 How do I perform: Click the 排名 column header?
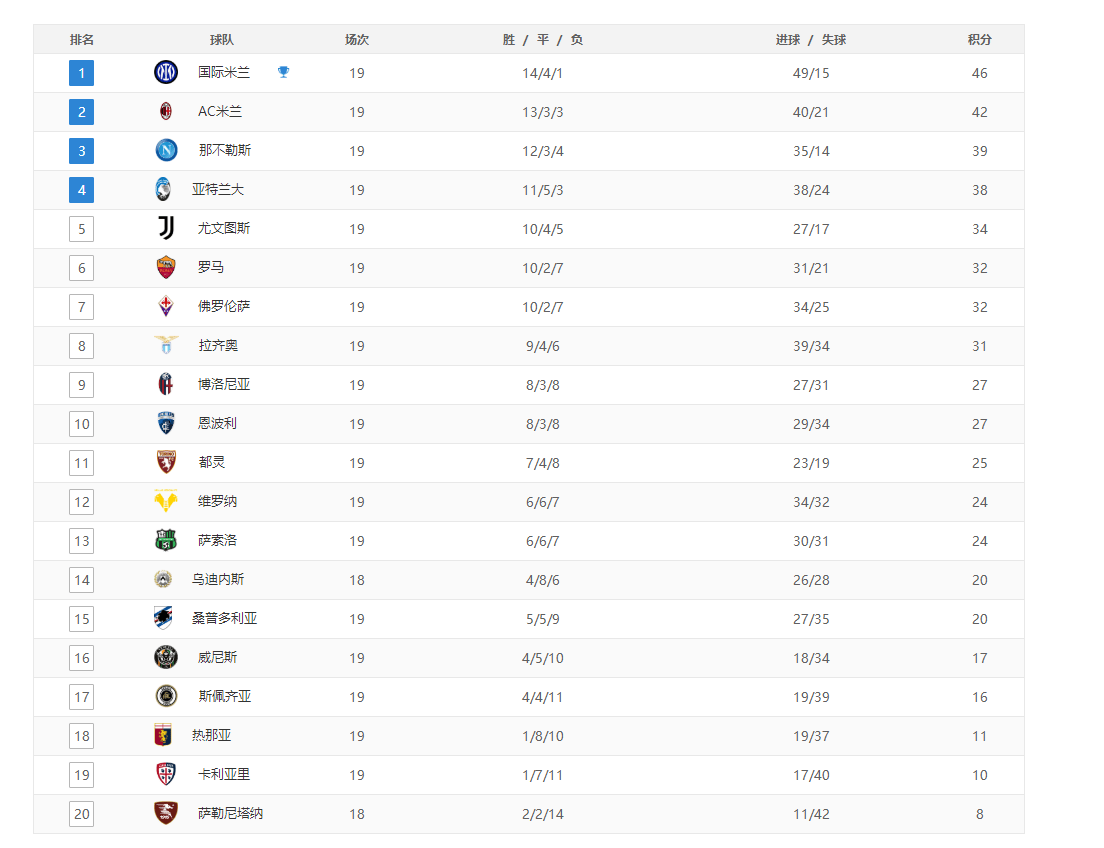click(82, 39)
